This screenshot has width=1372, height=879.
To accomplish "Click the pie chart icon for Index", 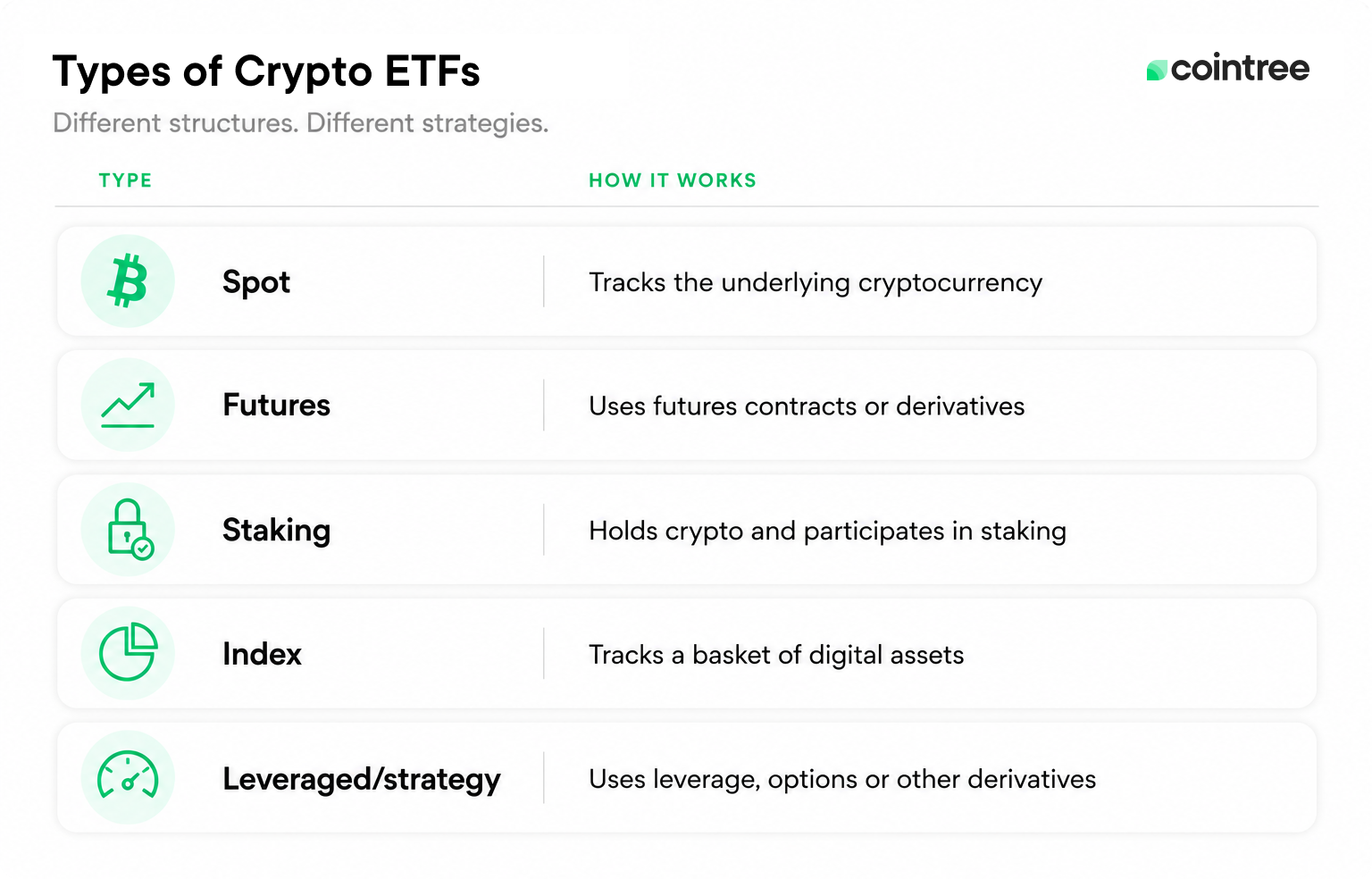I will (128, 652).
